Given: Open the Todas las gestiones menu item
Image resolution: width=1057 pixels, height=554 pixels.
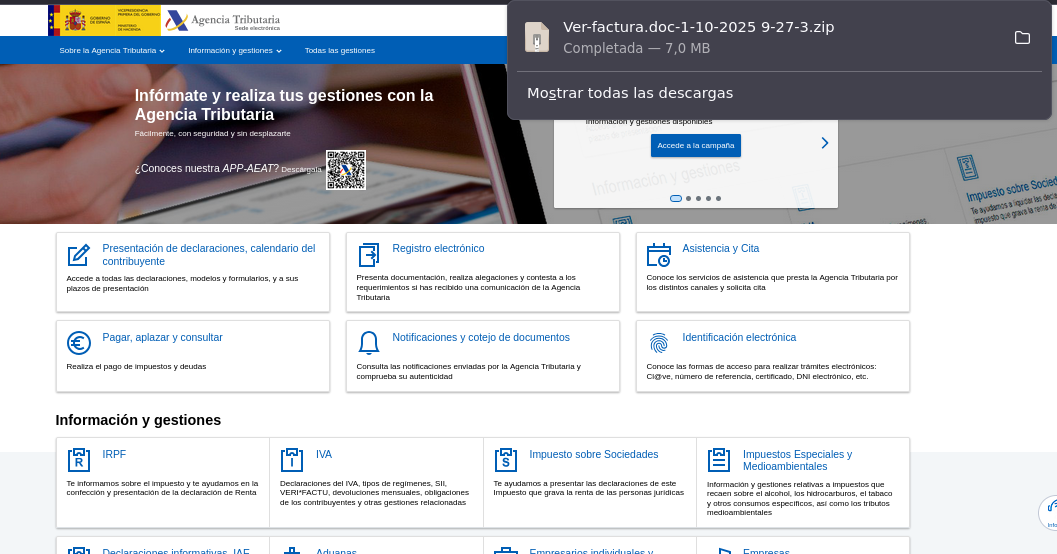Looking at the screenshot, I should (x=339, y=50).
